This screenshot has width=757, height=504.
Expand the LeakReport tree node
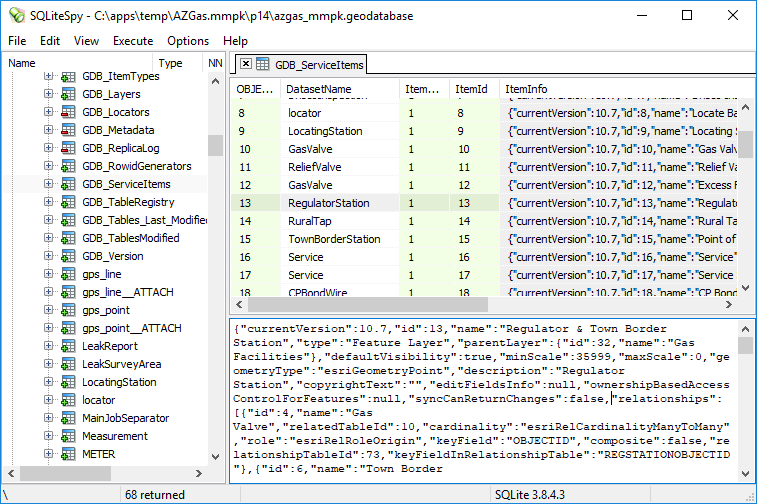tap(48, 346)
